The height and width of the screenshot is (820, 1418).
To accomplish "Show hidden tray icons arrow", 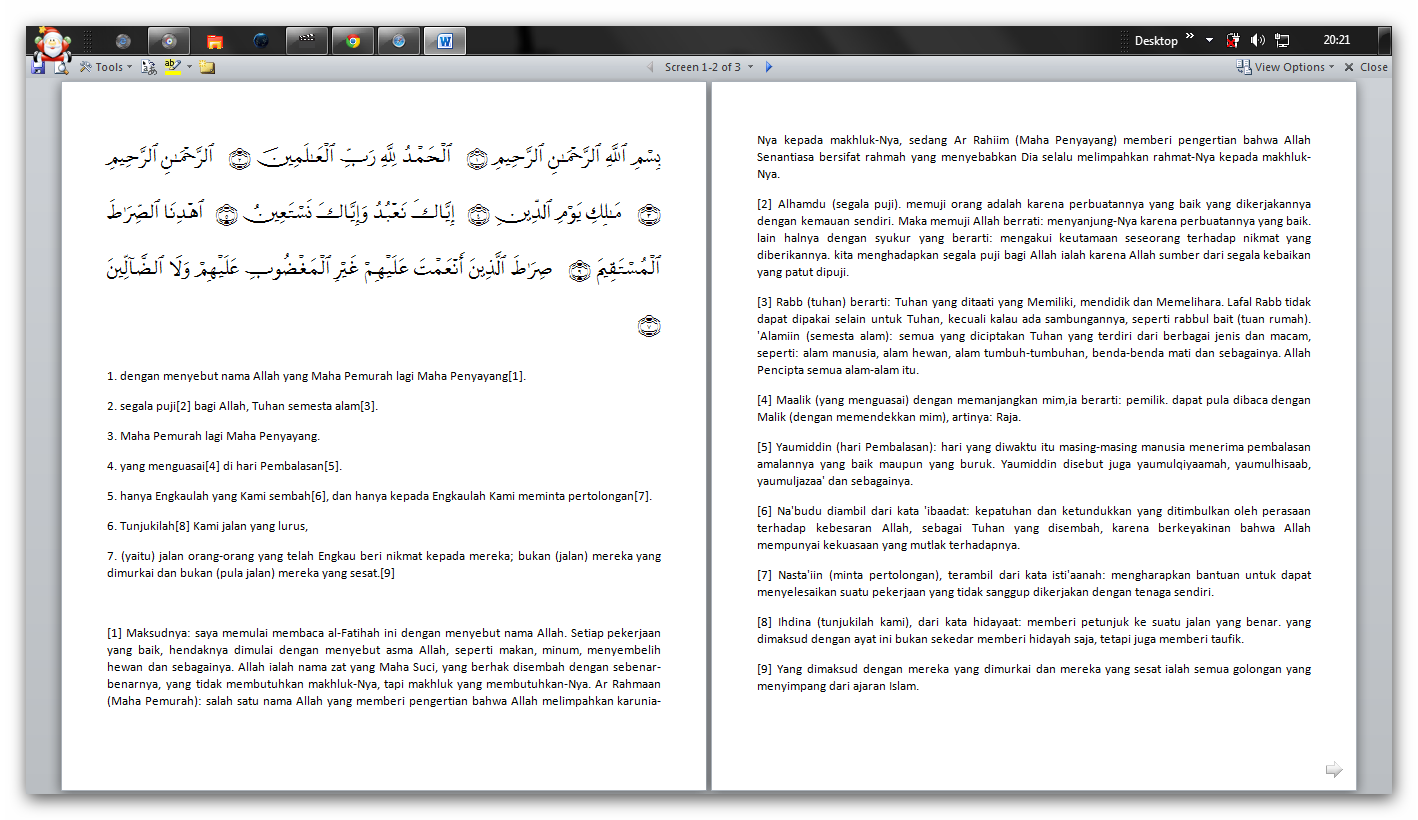I will click(1209, 41).
